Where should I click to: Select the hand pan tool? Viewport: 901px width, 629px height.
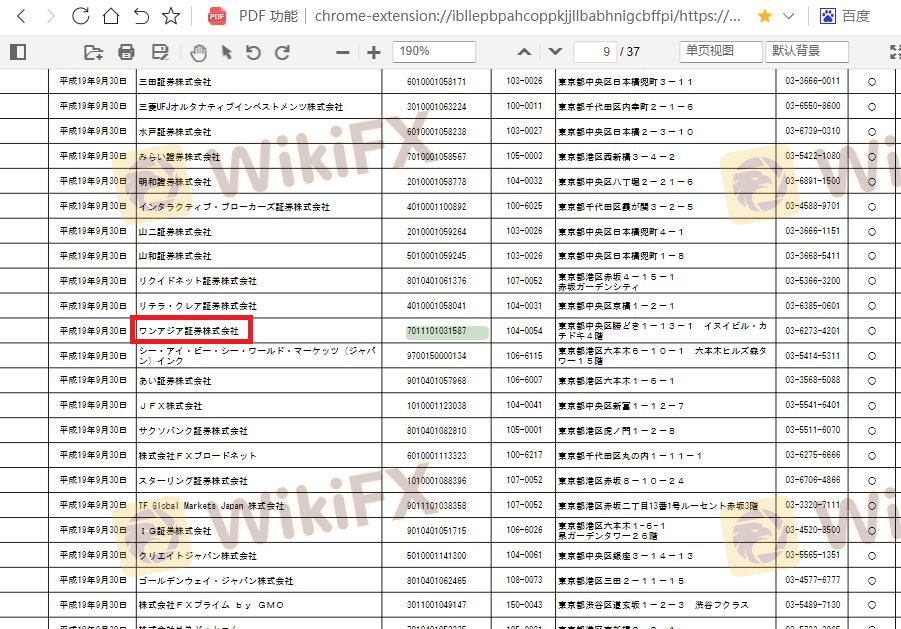[x=199, y=52]
